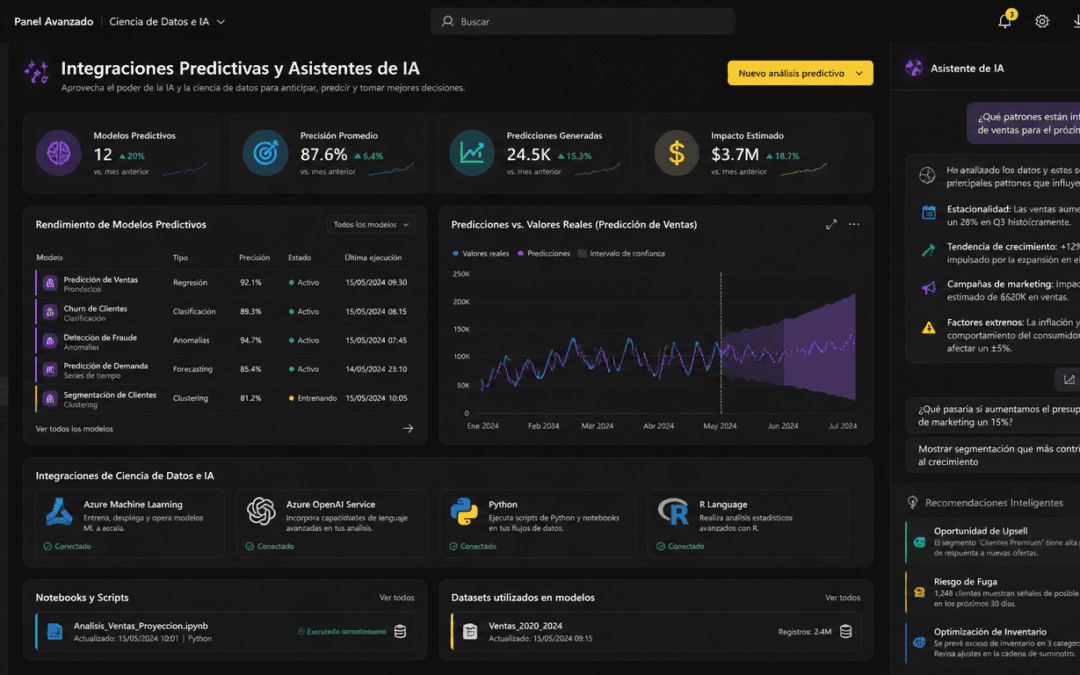Screen dimensions: 1080x675
Task: Click chart icon button below assistant reply
Action: (1068, 380)
